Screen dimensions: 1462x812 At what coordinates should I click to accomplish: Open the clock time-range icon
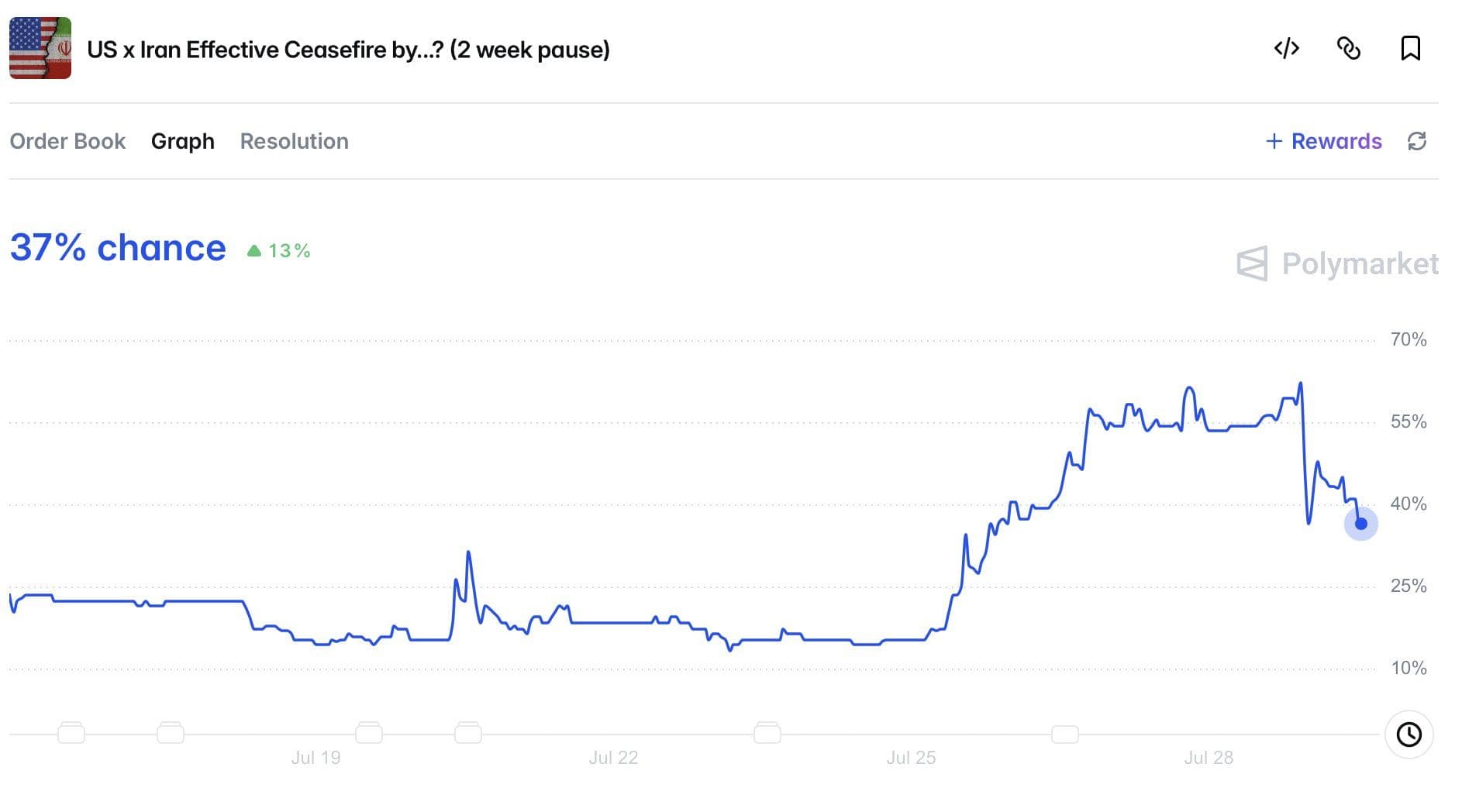[x=1409, y=734]
